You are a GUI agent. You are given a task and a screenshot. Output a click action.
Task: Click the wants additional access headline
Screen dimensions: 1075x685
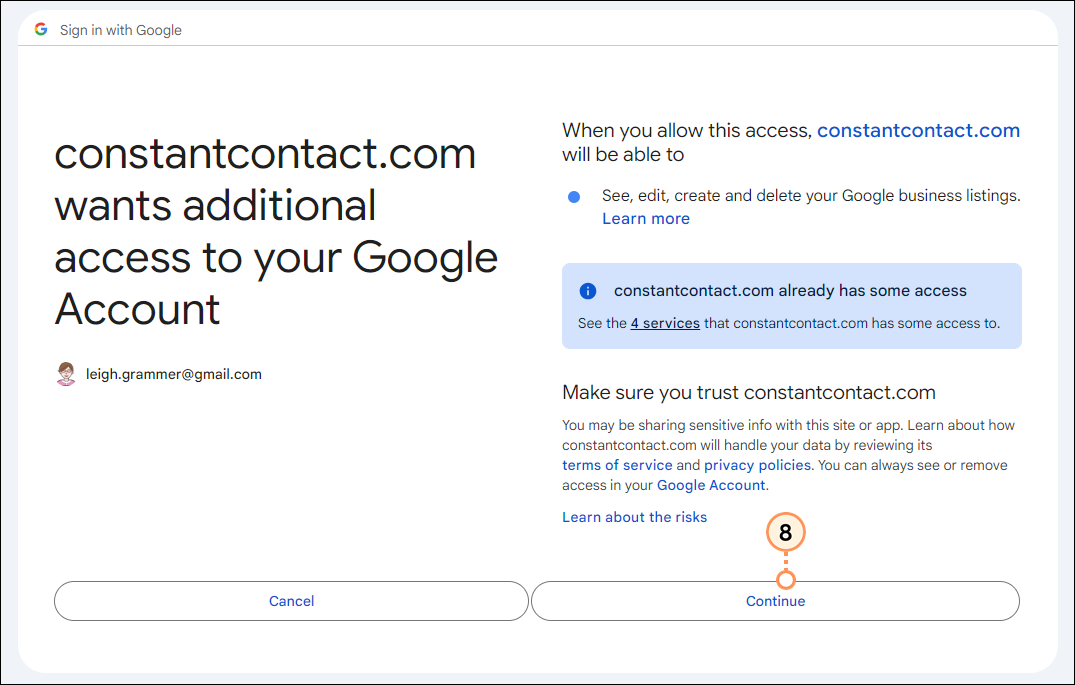click(x=276, y=231)
